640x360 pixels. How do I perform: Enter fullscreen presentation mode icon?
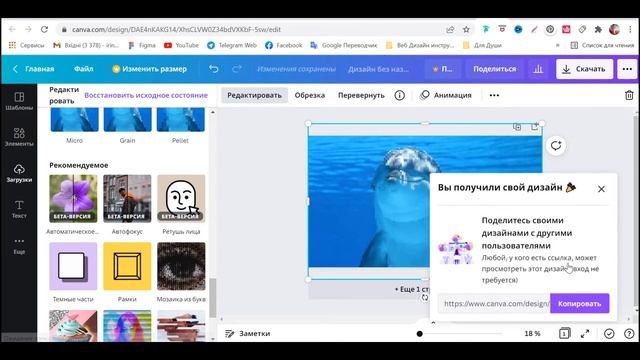(x=585, y=333)
